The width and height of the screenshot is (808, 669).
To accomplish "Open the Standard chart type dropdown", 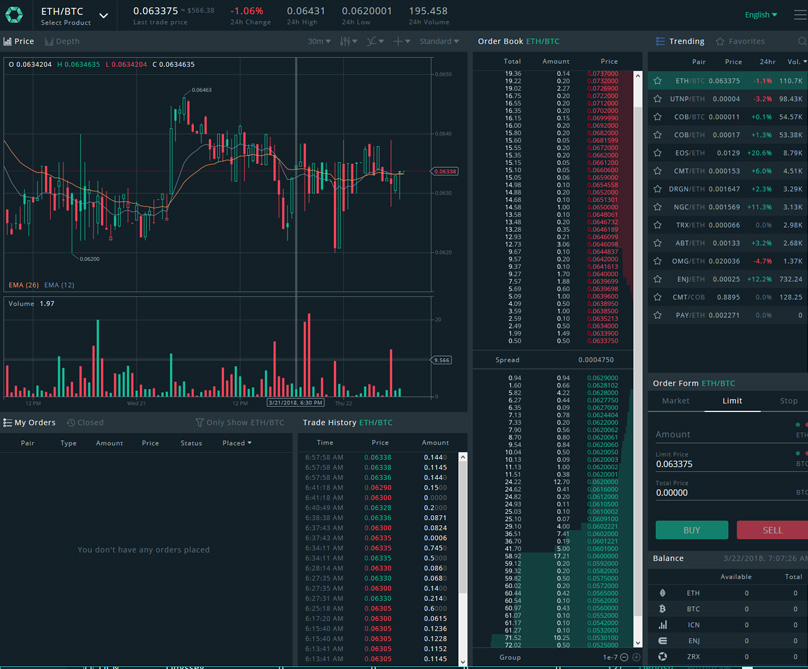I will 439,41.
